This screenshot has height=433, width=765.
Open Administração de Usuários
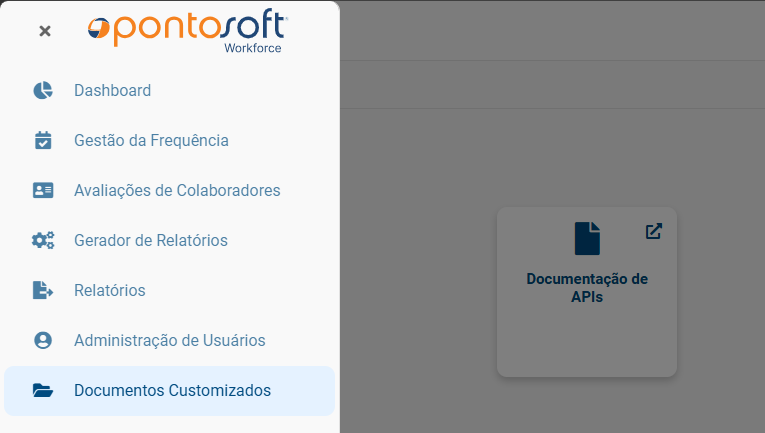click(x=169, y=340)
